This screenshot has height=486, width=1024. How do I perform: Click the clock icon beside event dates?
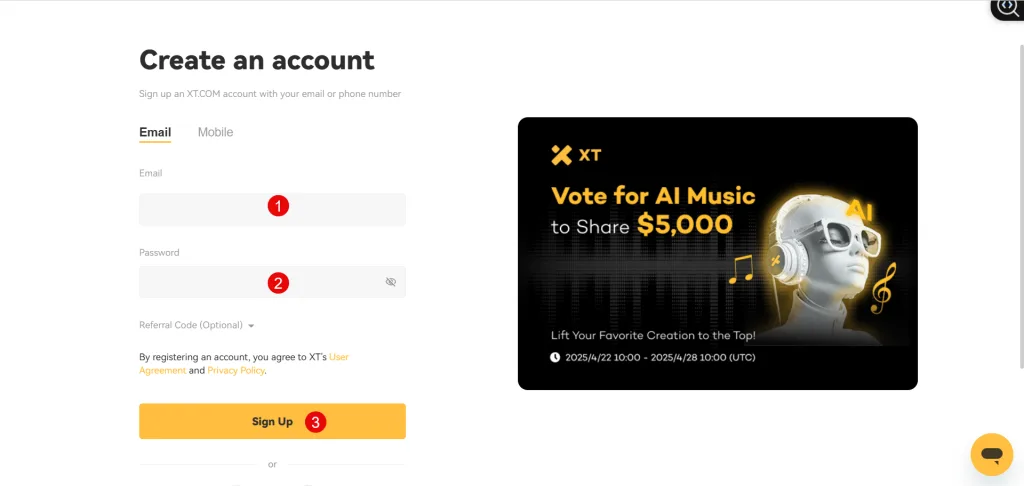(555, 357)
